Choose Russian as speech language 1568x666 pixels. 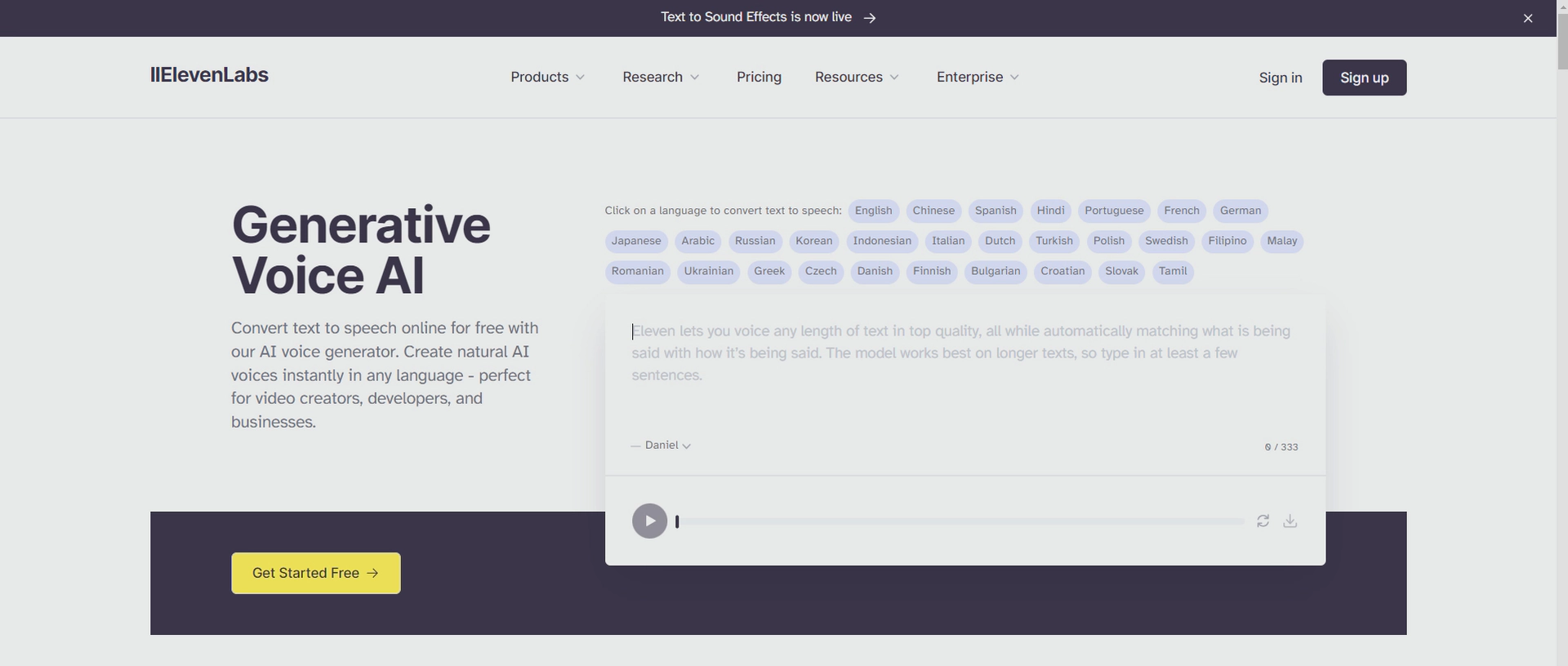point(755,241)
